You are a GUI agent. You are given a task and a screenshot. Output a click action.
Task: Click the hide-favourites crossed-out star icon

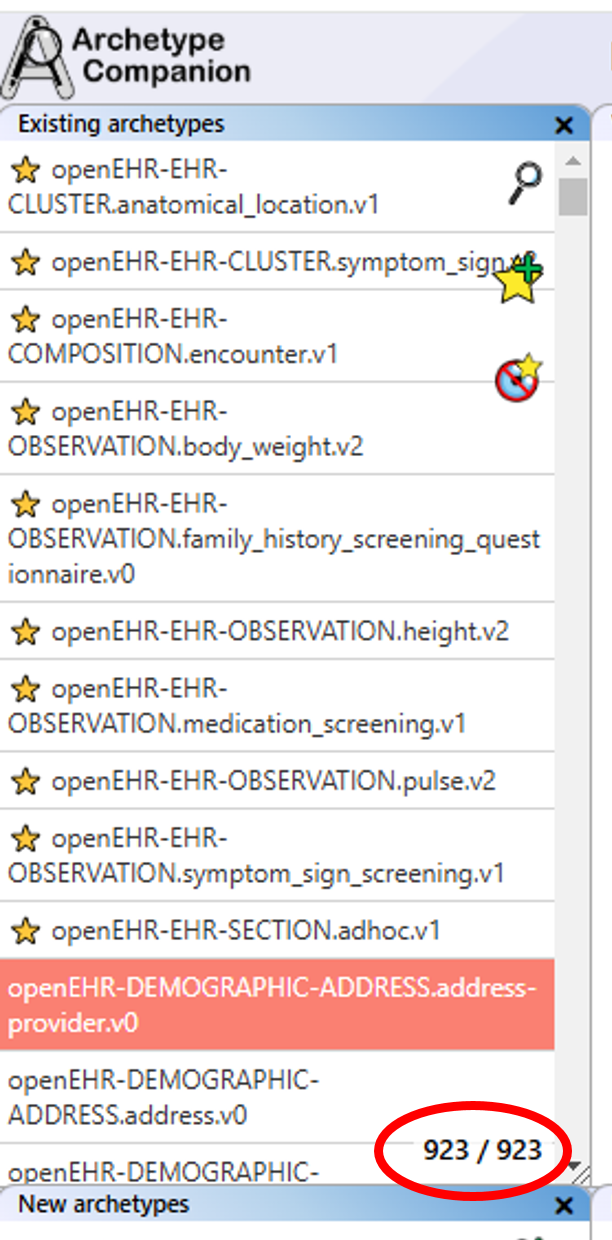(x=517, y=379)
